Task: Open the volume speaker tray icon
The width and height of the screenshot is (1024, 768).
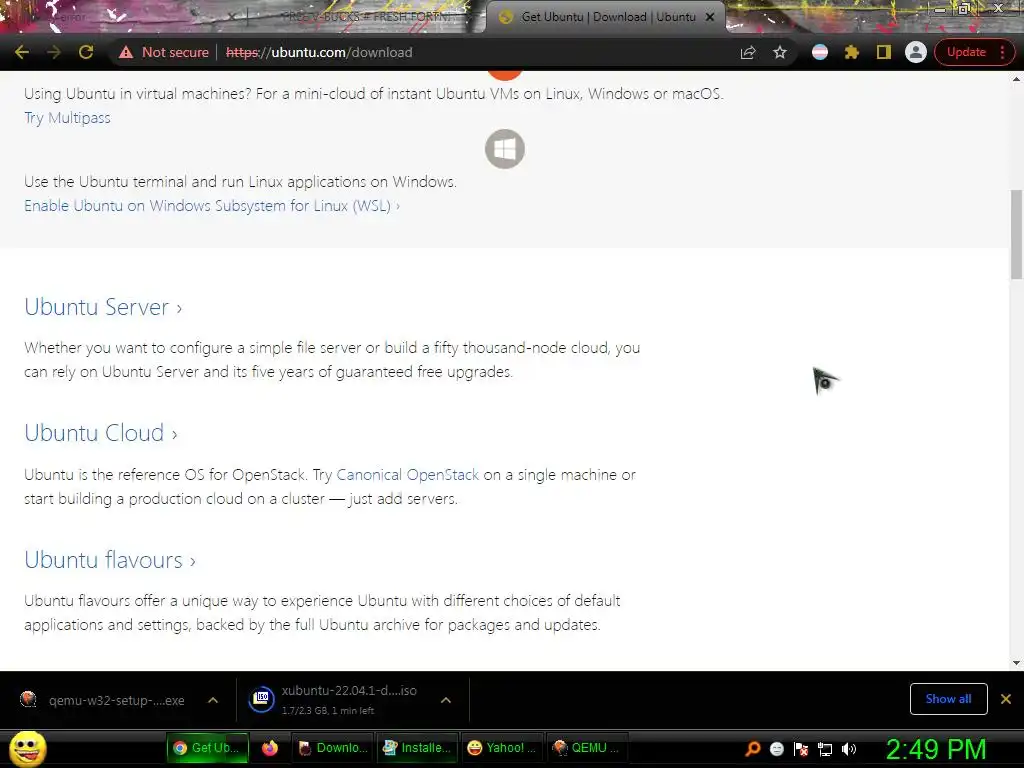Action: [x=849, y=749]
